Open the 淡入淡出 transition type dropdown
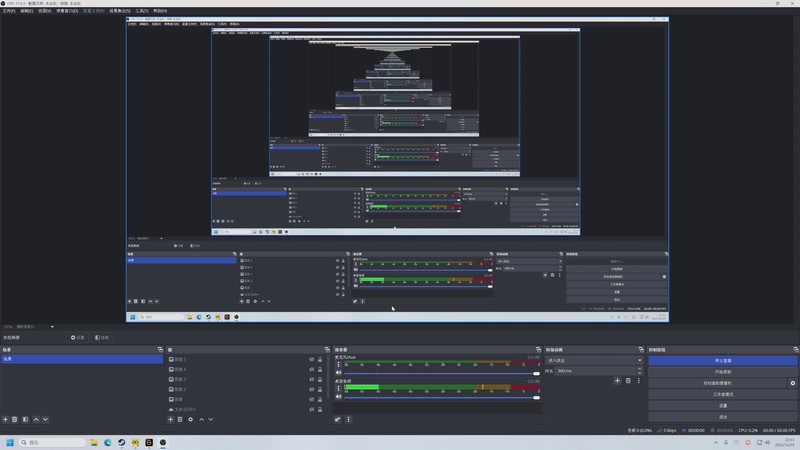Image resolution: width=800 pixels, height=450 pixels. [594, 360]
